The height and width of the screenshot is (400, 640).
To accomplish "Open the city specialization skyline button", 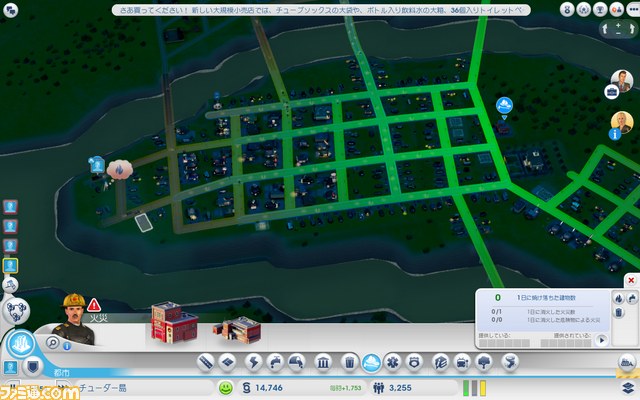I will (x=20, y=344).
